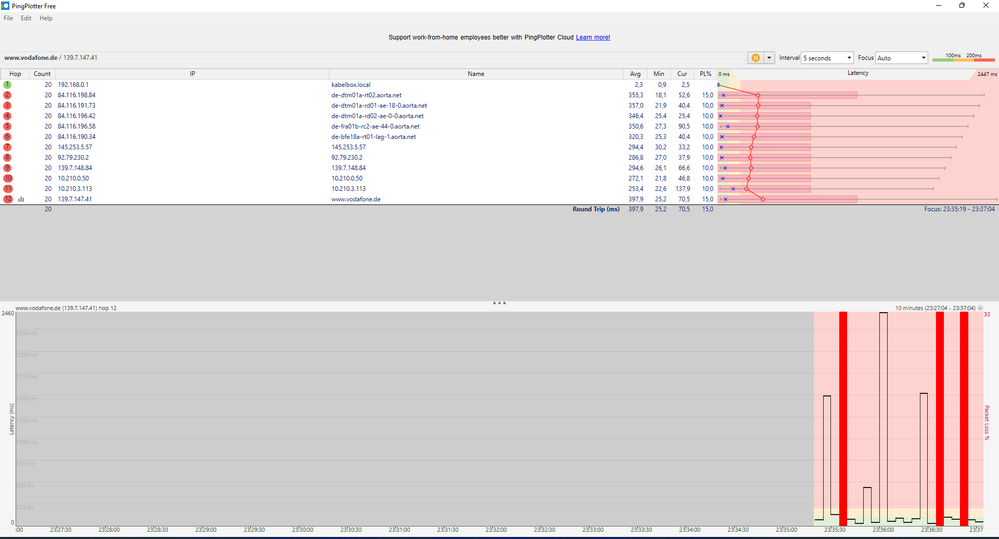The height and width of the screenshot is (539, 999).
Task: Click the 2447 ms latency scale maximum
Action: pyautogui.click(x=987, y=75)
